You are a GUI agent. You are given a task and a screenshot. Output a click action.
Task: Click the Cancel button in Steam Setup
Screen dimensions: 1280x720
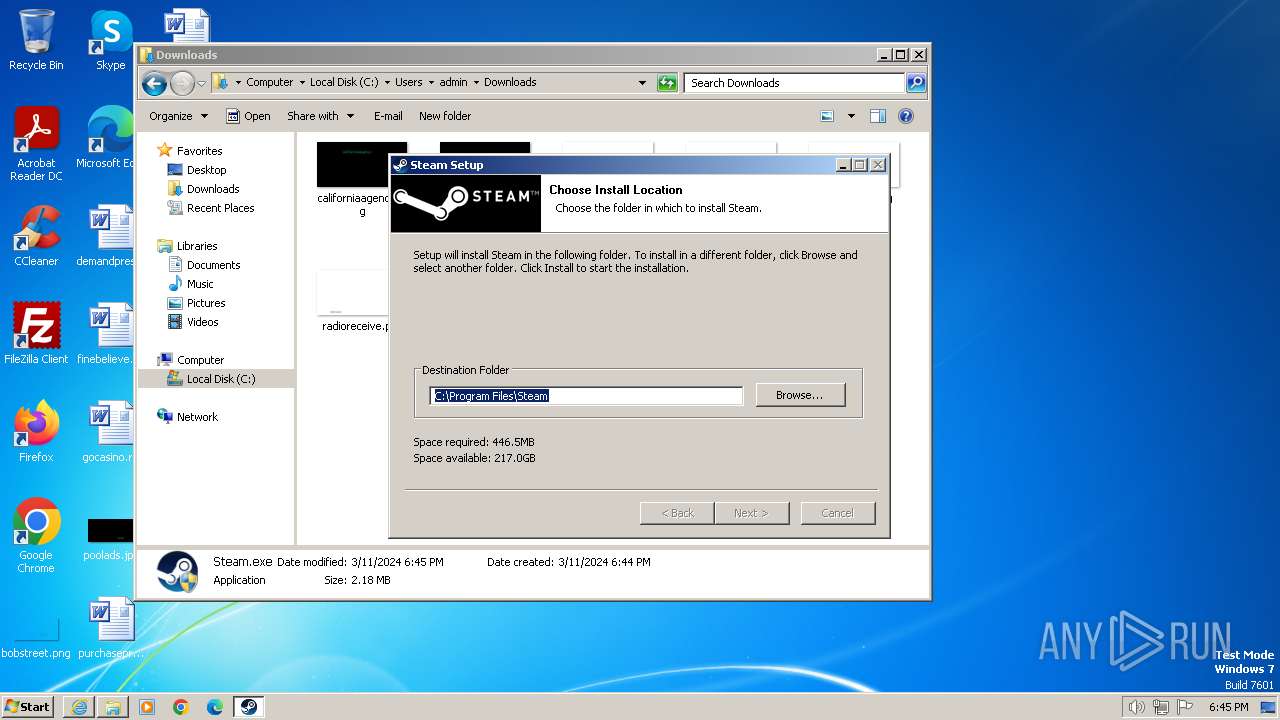(x=838, y=513)
